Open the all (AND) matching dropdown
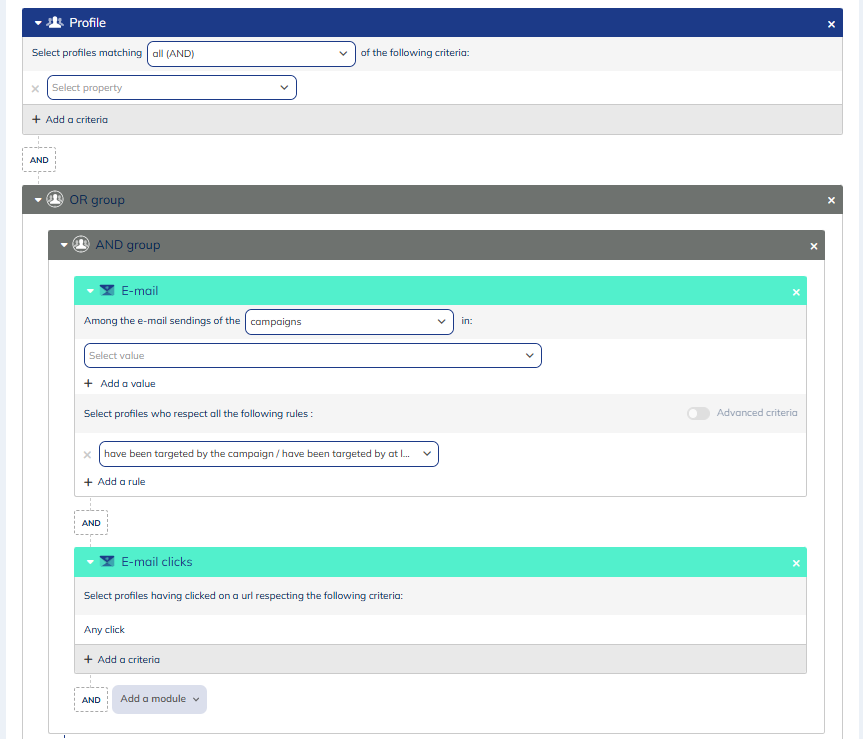Viewport: 863px width, 739px height. point(250,54)
